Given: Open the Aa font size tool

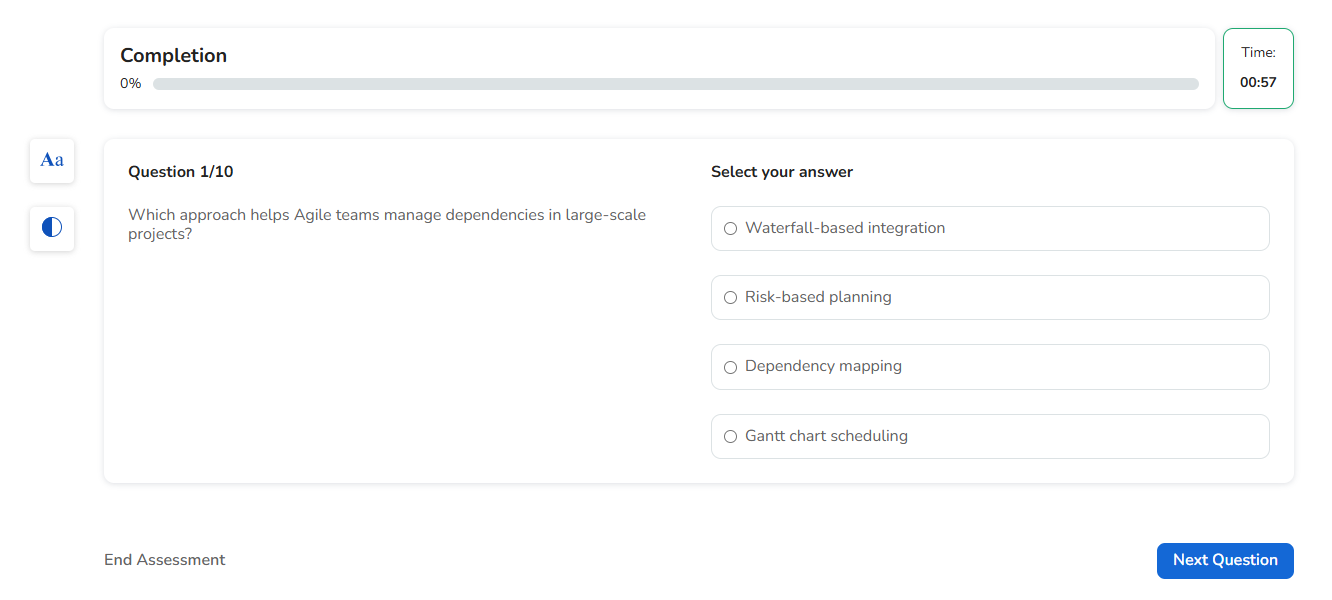Looking at the screenshot, I should click(x=52, y=160).
